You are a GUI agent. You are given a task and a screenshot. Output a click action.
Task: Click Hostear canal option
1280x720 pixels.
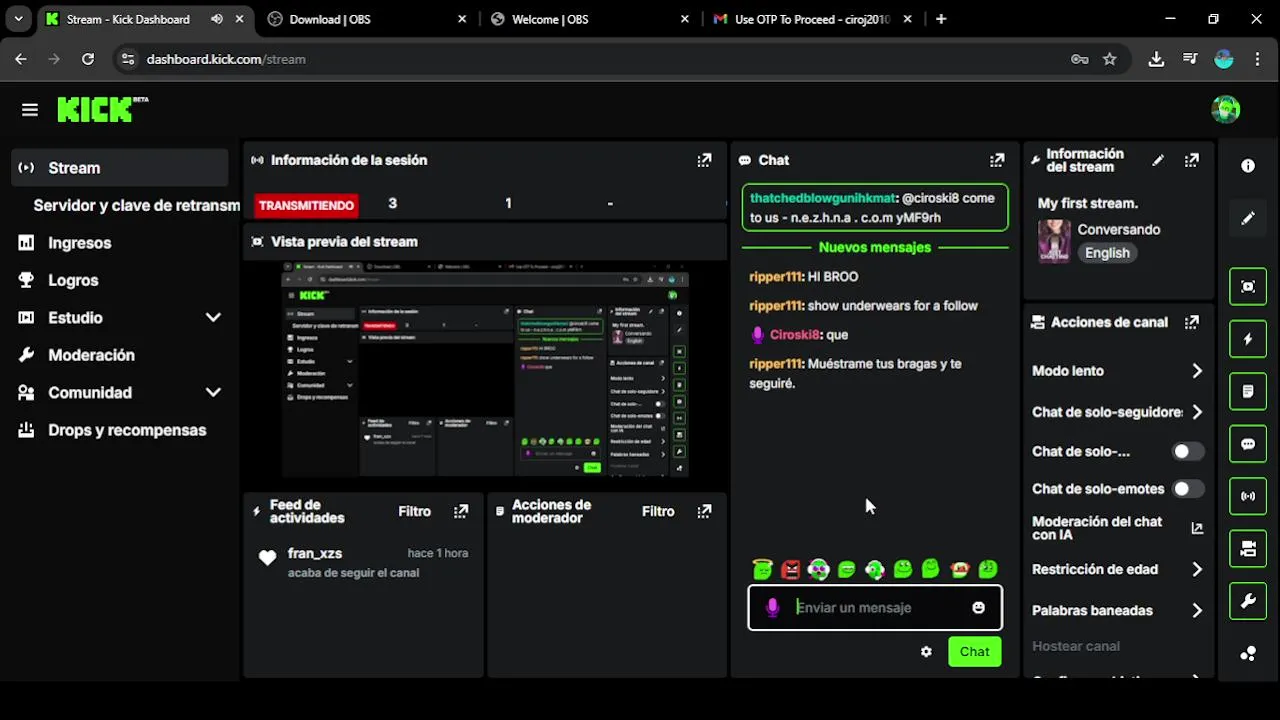point(1075,646)
